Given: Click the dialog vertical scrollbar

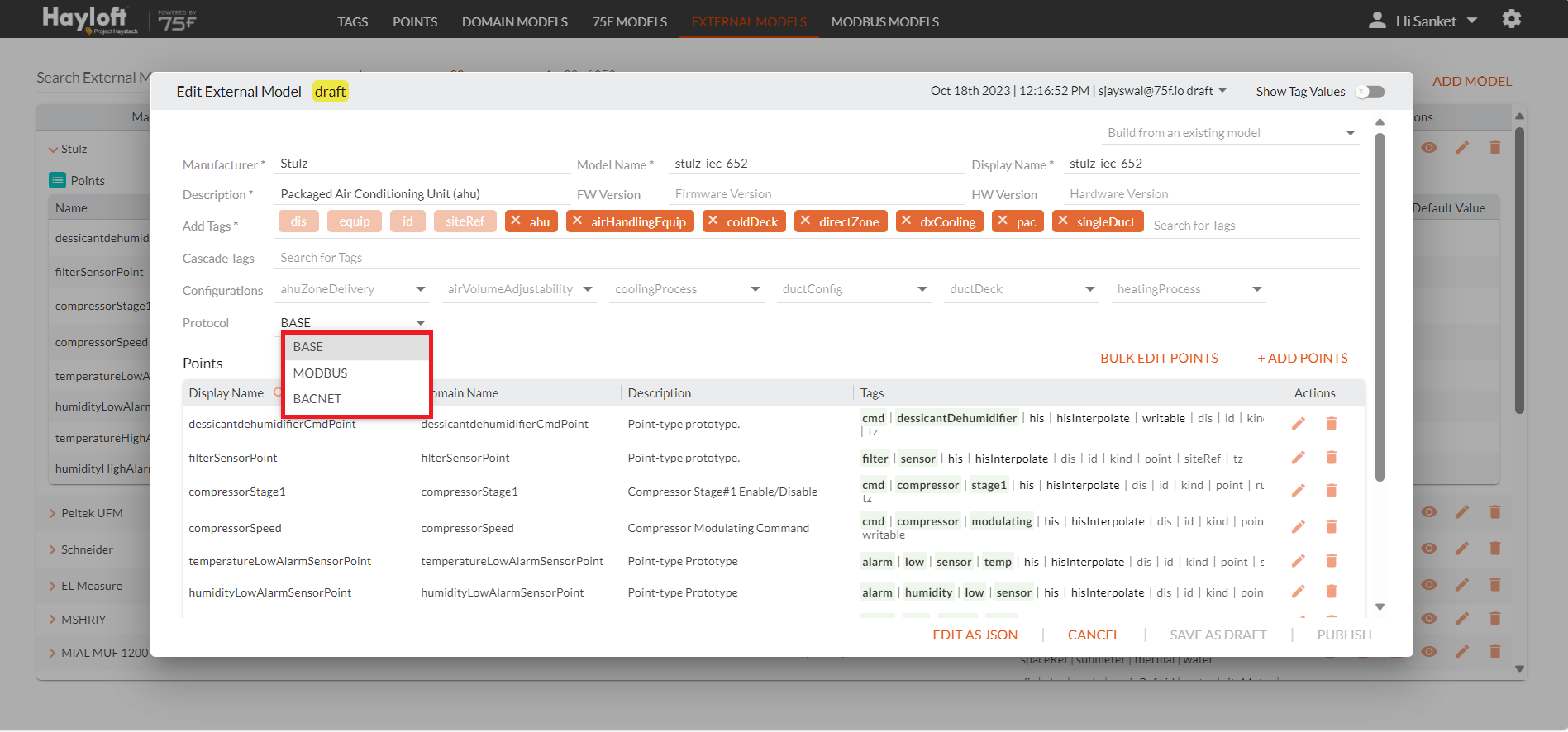Looking at the screenshot, I should point(1380,307).
